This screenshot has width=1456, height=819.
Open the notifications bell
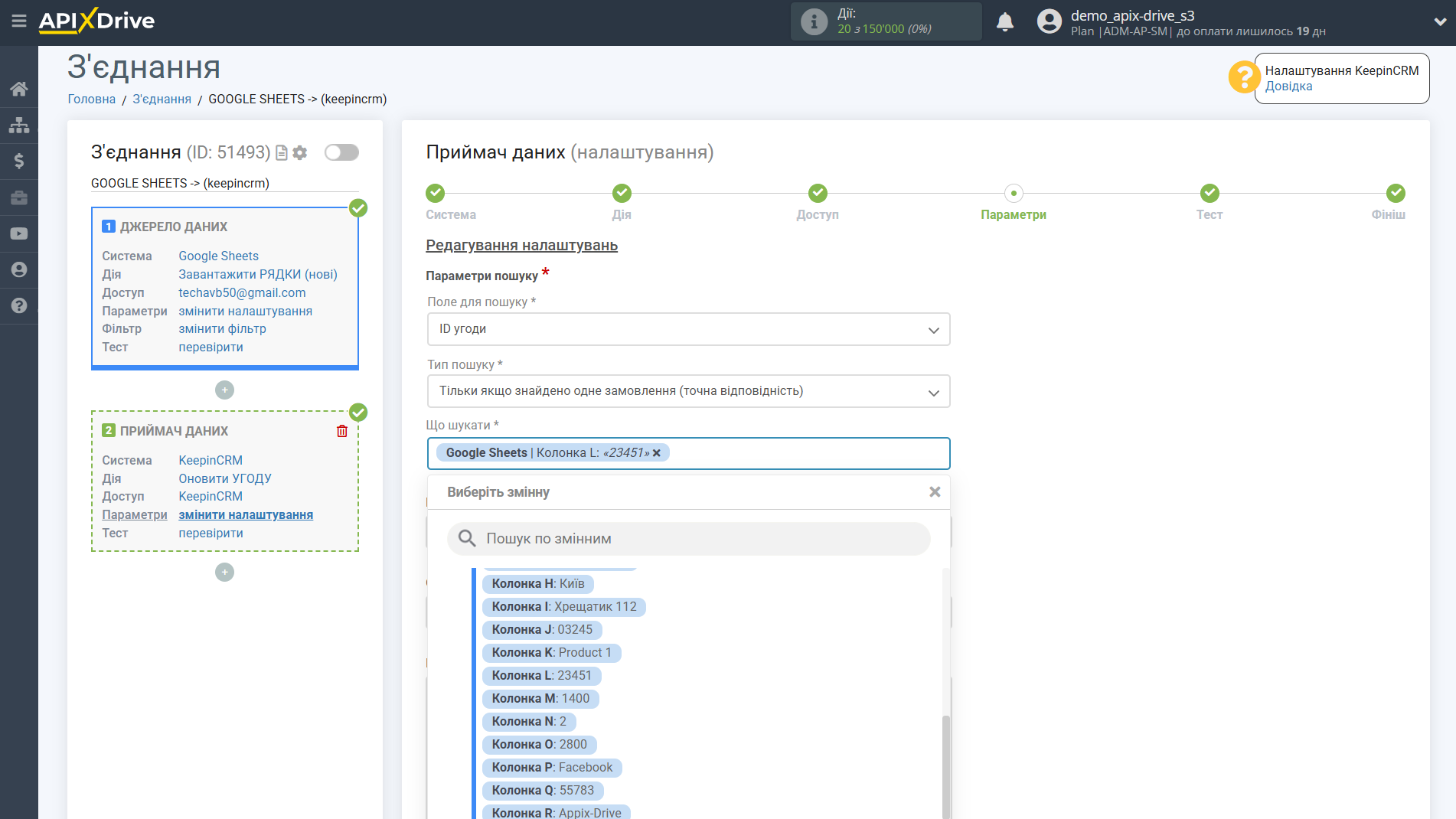pos(1005,21)
